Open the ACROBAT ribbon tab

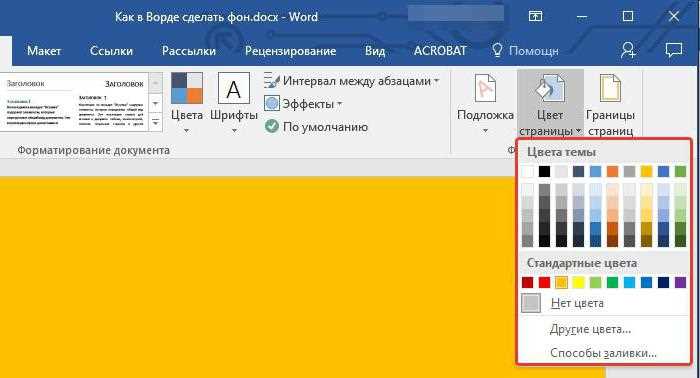[440, 51]
